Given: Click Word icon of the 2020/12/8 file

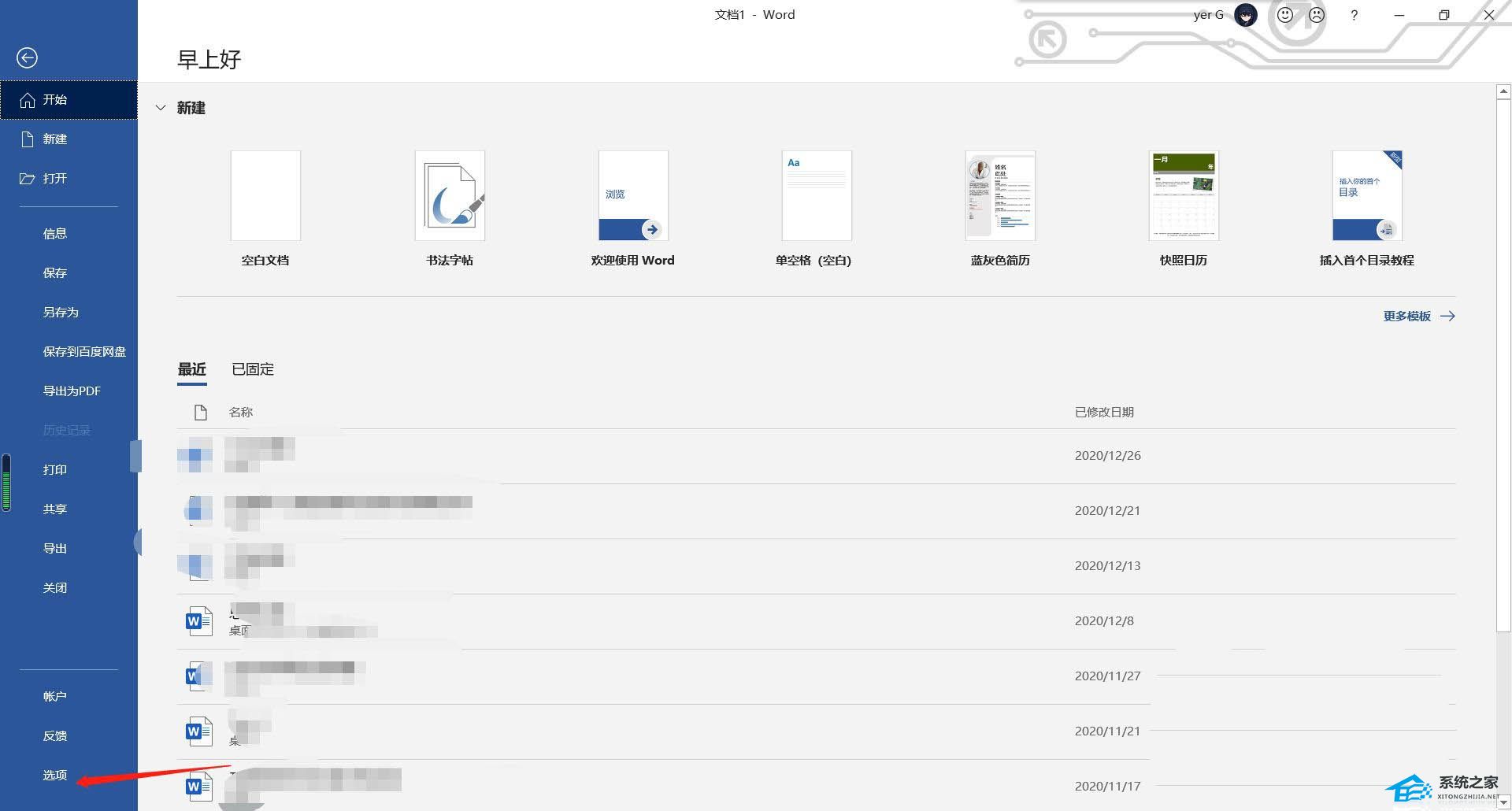Looking at the screenshot, I should tap(198, 621).
